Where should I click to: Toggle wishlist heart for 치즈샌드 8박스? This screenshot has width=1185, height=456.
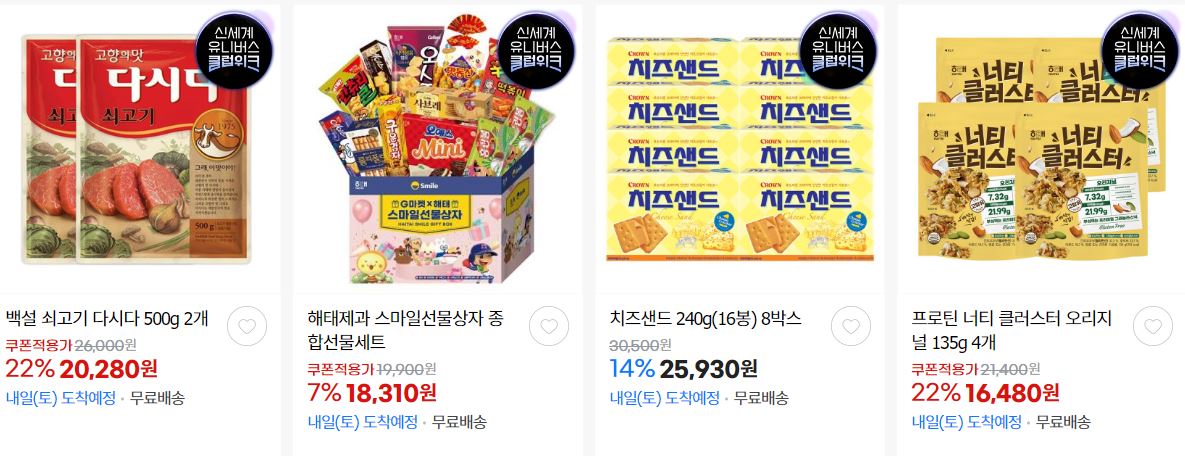tap(851, 327)
